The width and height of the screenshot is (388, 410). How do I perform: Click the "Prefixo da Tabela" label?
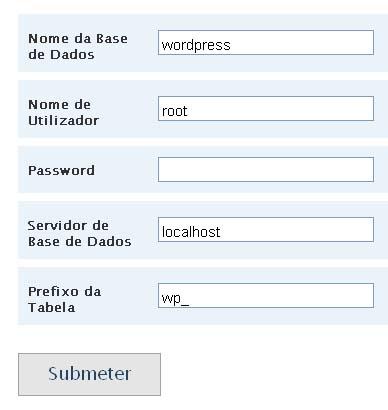[x=65, y=299]
